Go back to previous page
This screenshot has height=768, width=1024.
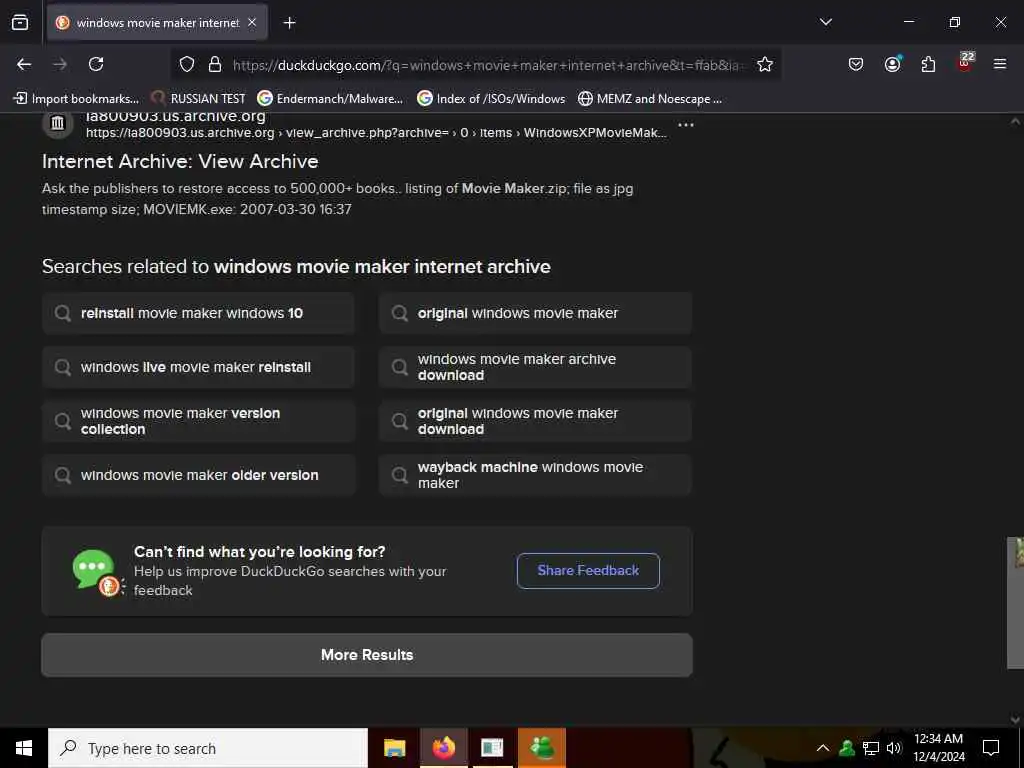tap(24, 64)
